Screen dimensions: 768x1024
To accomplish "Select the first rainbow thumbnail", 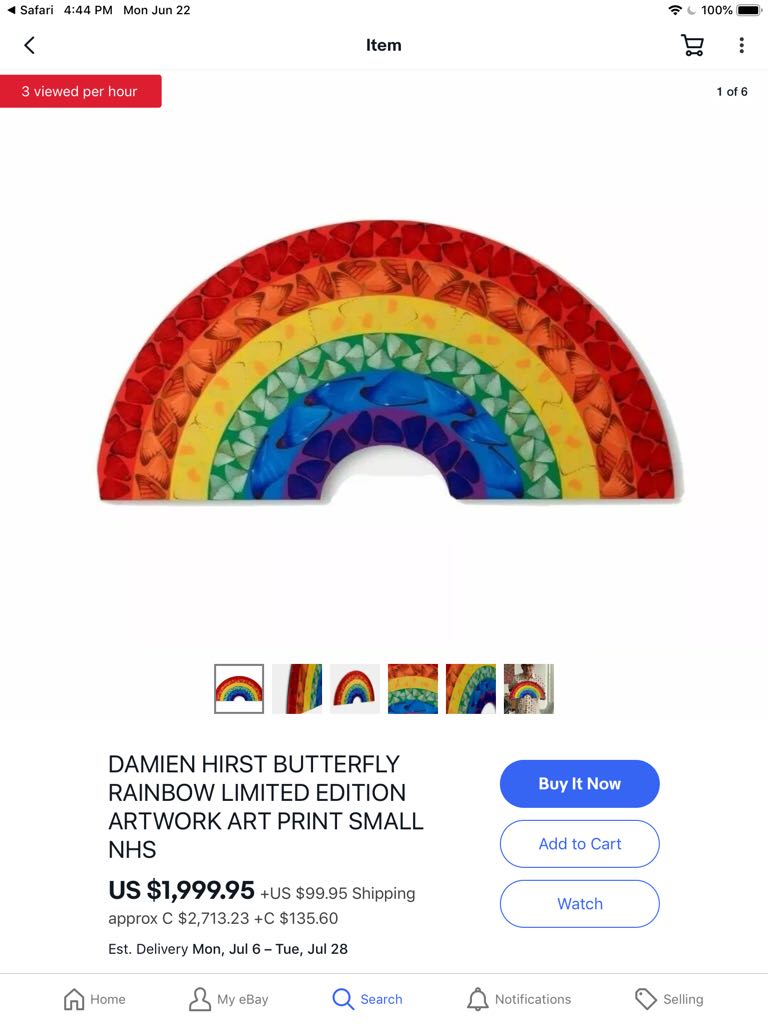I will click(x=239, y=689).
